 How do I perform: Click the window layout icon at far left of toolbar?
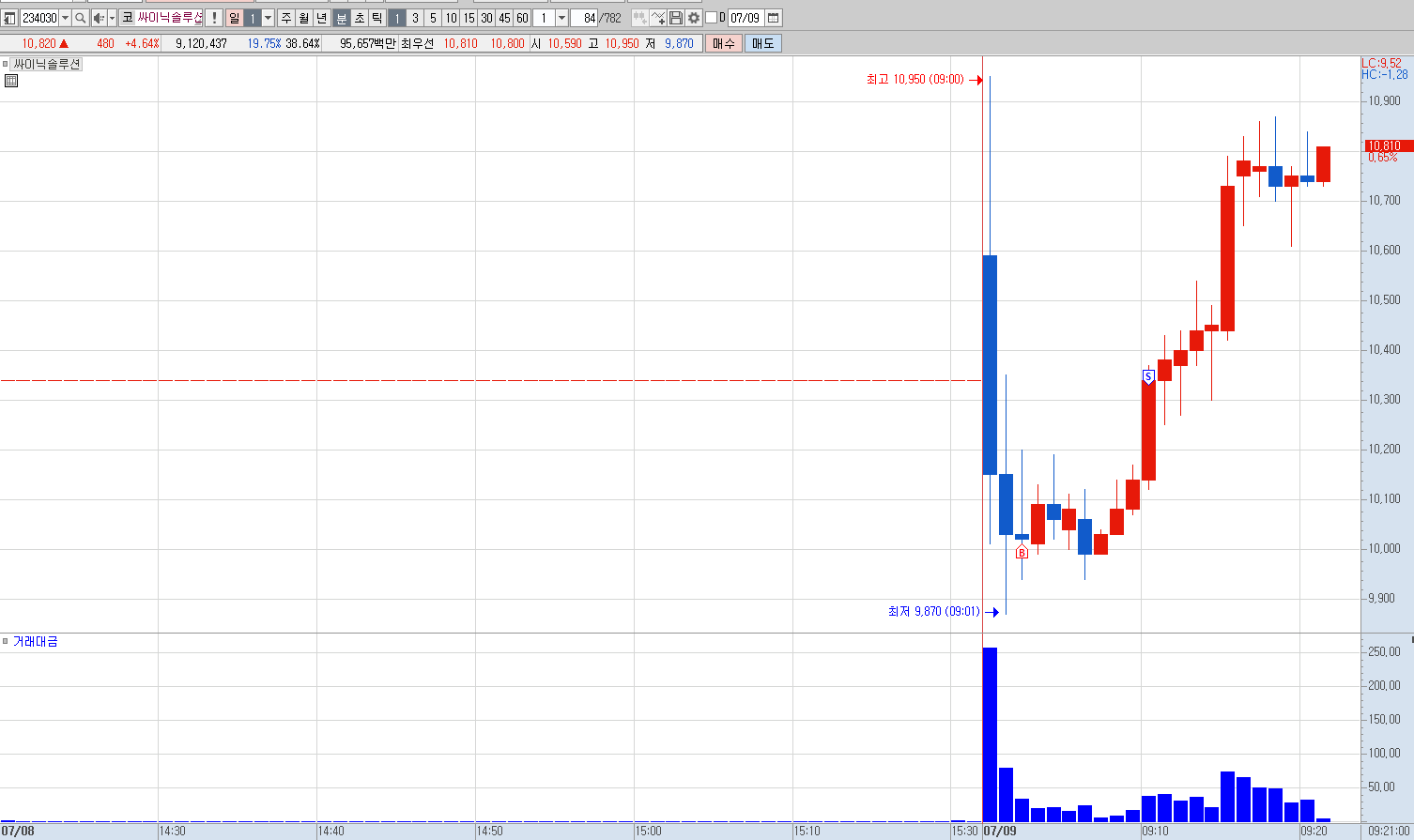pos(9,18)
